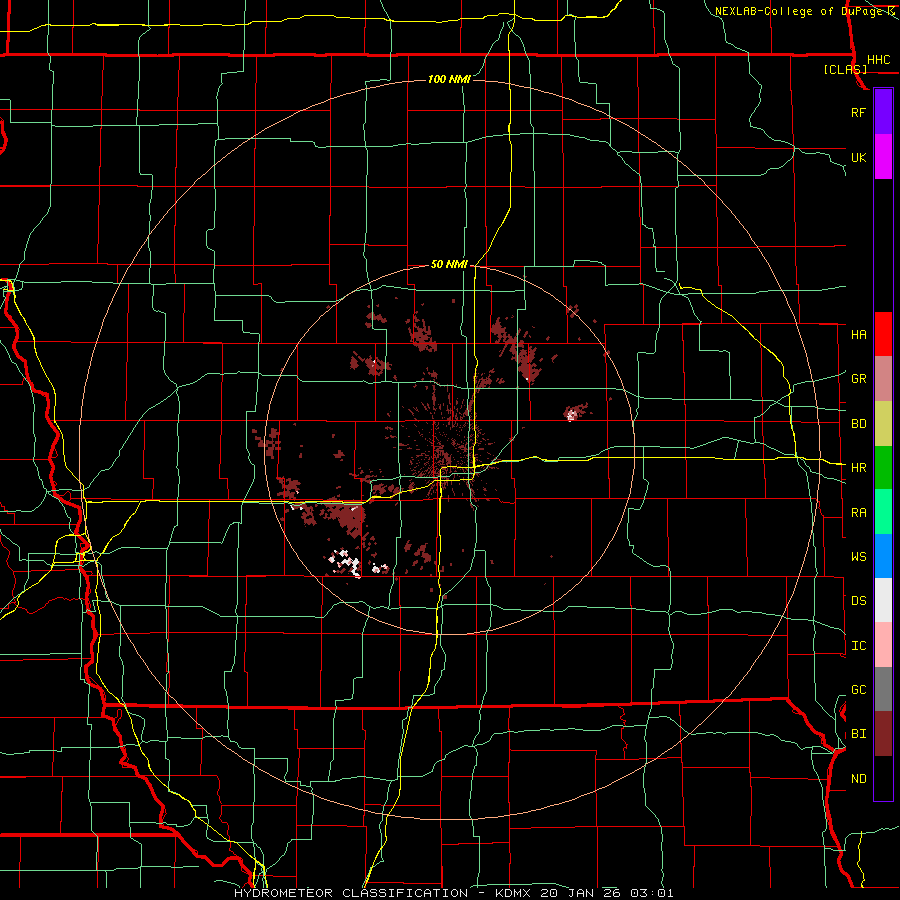Image resolution: width=900 pixels, height=900 pixels.
Task: Click the BI legend label
Action: point(859,734)
